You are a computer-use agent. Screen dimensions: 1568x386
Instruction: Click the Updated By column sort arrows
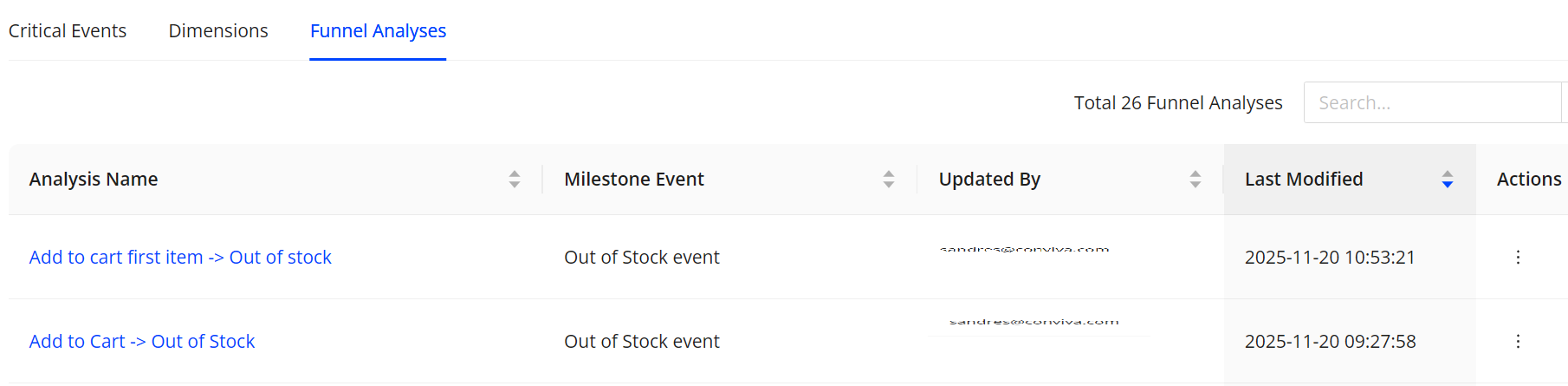(1195, 180)
